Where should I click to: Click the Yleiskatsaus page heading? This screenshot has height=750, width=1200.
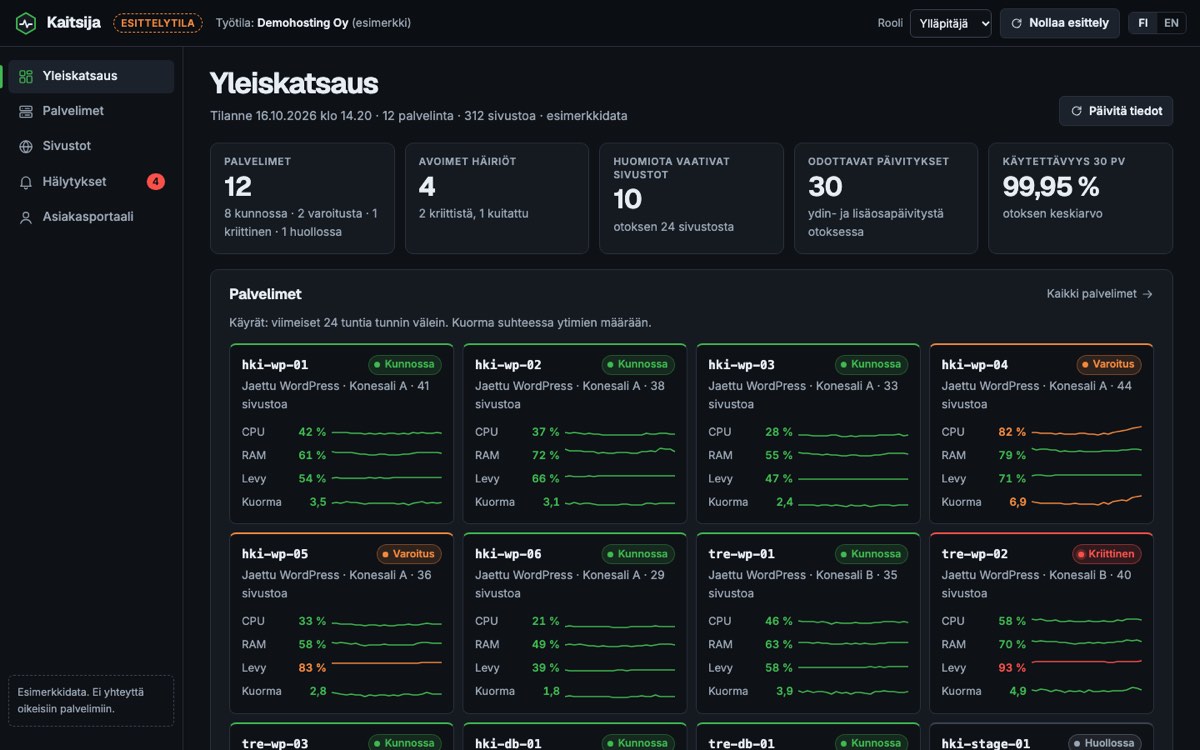coord(294,83)
